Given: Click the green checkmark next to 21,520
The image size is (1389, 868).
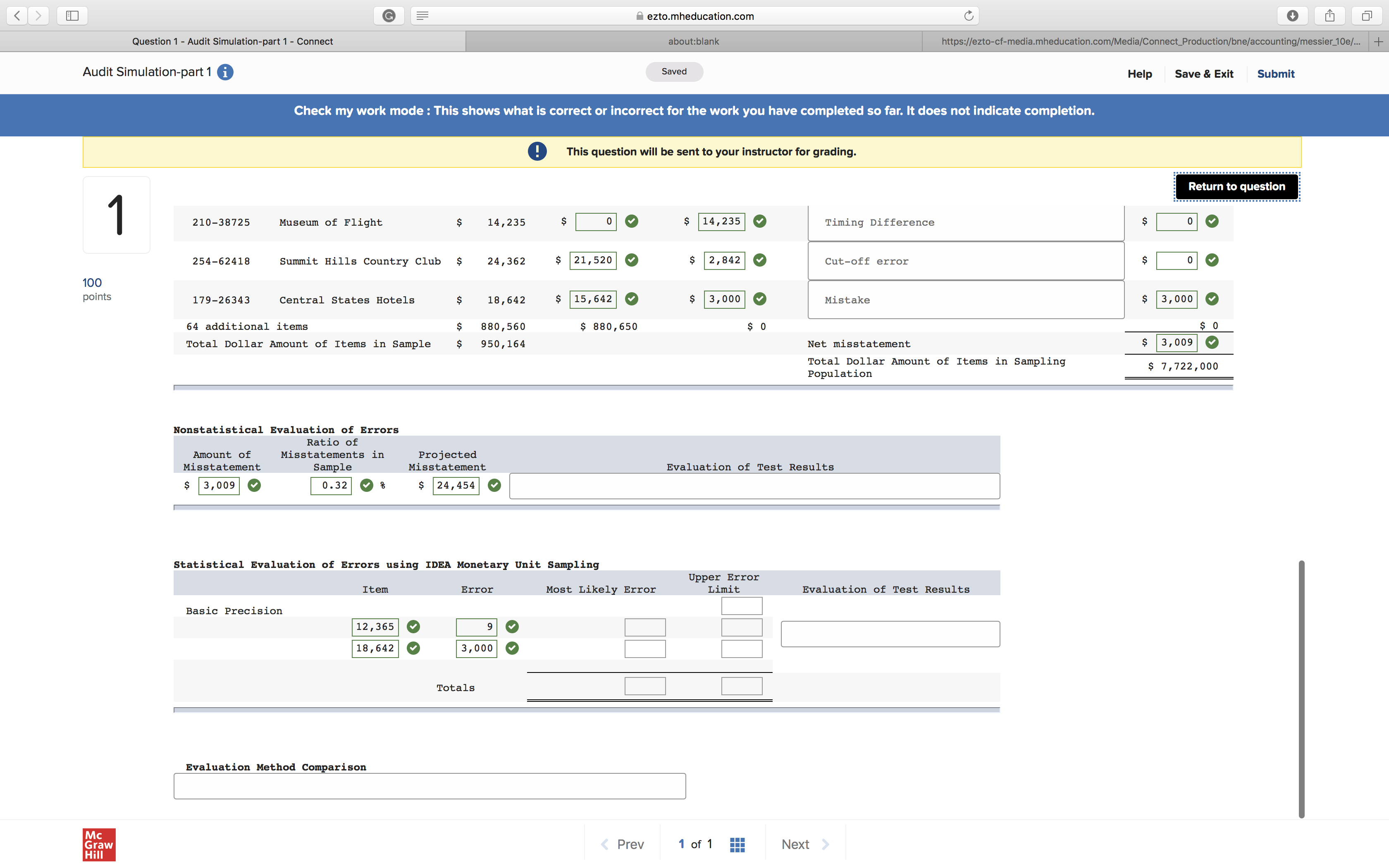Looking at the screenshot, I should click(x=631, y=260).
